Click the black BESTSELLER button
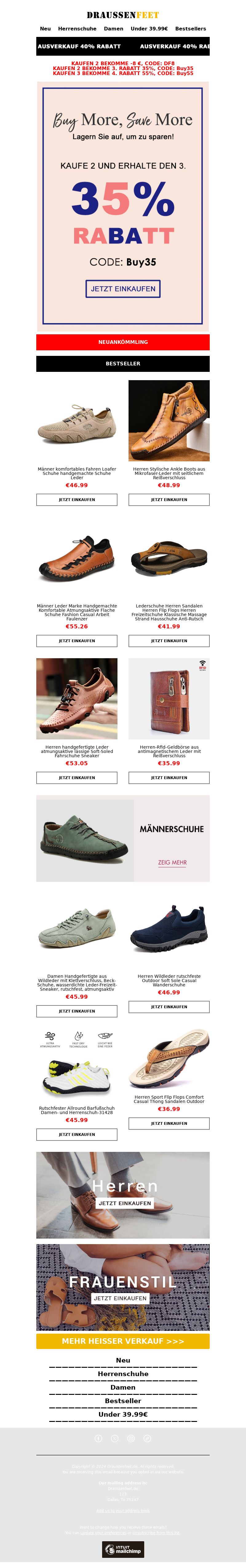 click(x=123, y=363)
